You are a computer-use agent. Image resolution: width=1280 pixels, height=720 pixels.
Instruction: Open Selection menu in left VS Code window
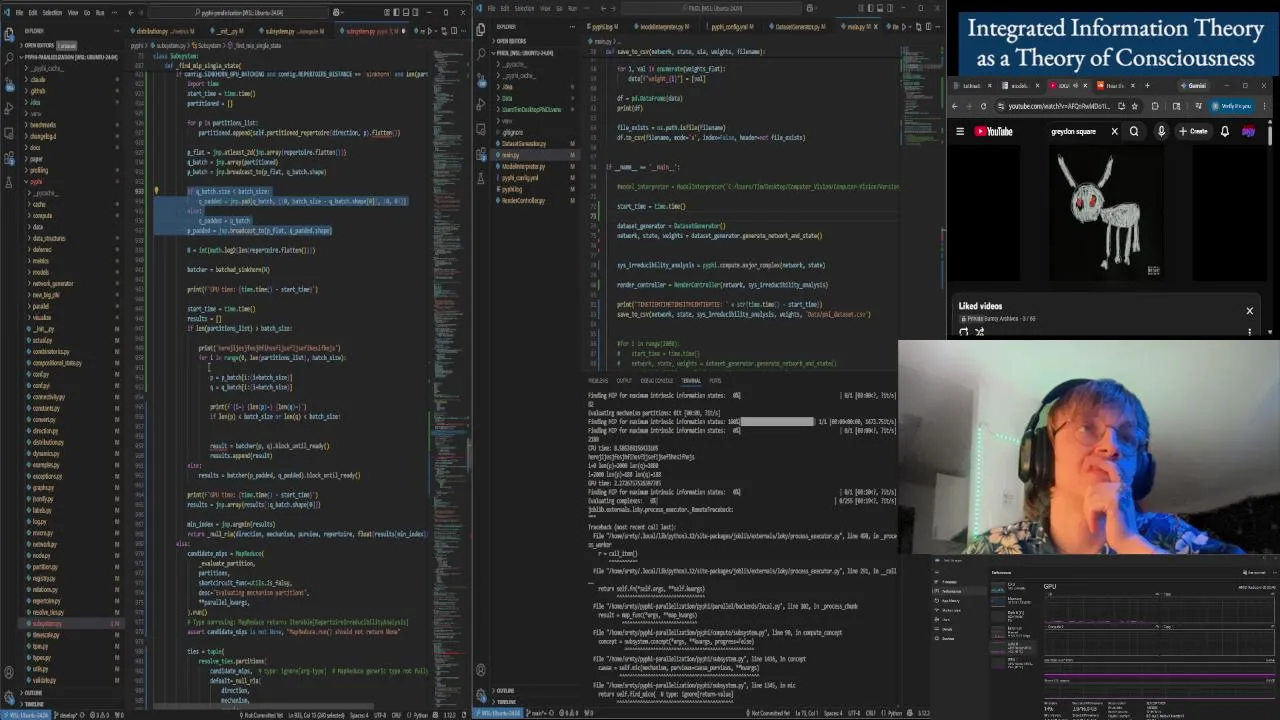click(x=52, y=13)
